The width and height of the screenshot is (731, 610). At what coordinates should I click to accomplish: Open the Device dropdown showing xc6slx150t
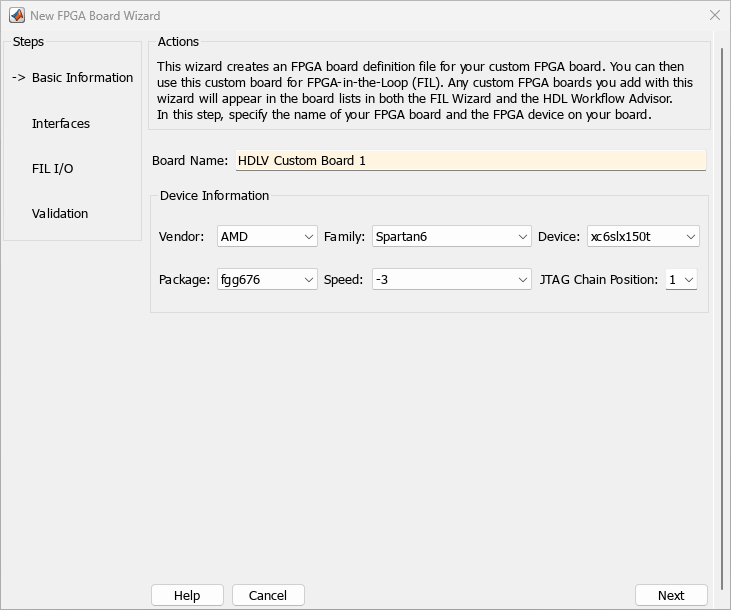coord(643,237)
